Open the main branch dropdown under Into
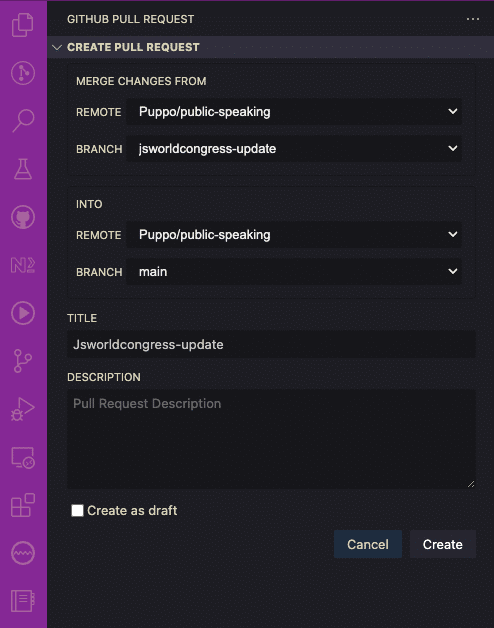494x628 pixels. (294, 272)
